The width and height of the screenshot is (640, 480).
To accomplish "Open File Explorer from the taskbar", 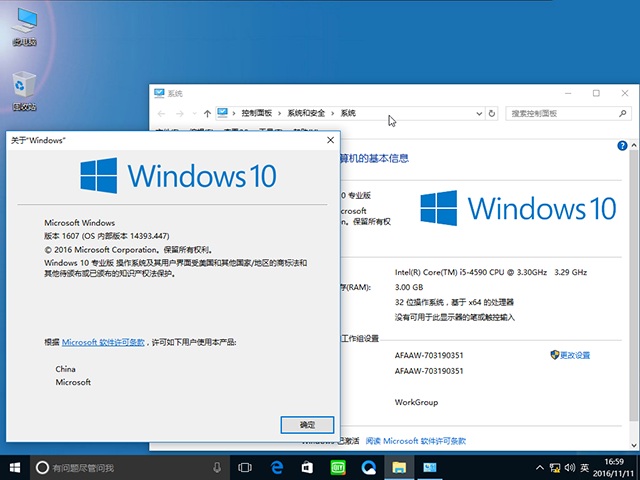I will 398,467.
